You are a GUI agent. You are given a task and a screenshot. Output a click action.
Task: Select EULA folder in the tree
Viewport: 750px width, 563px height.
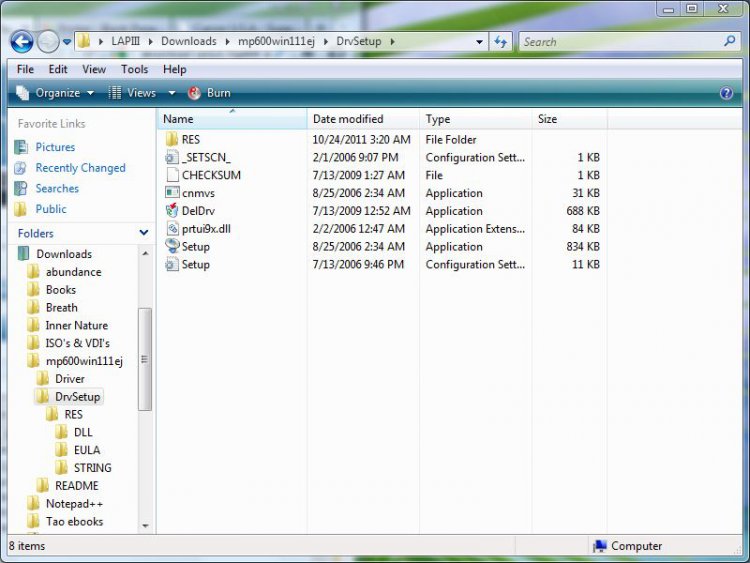pos(87,450)
